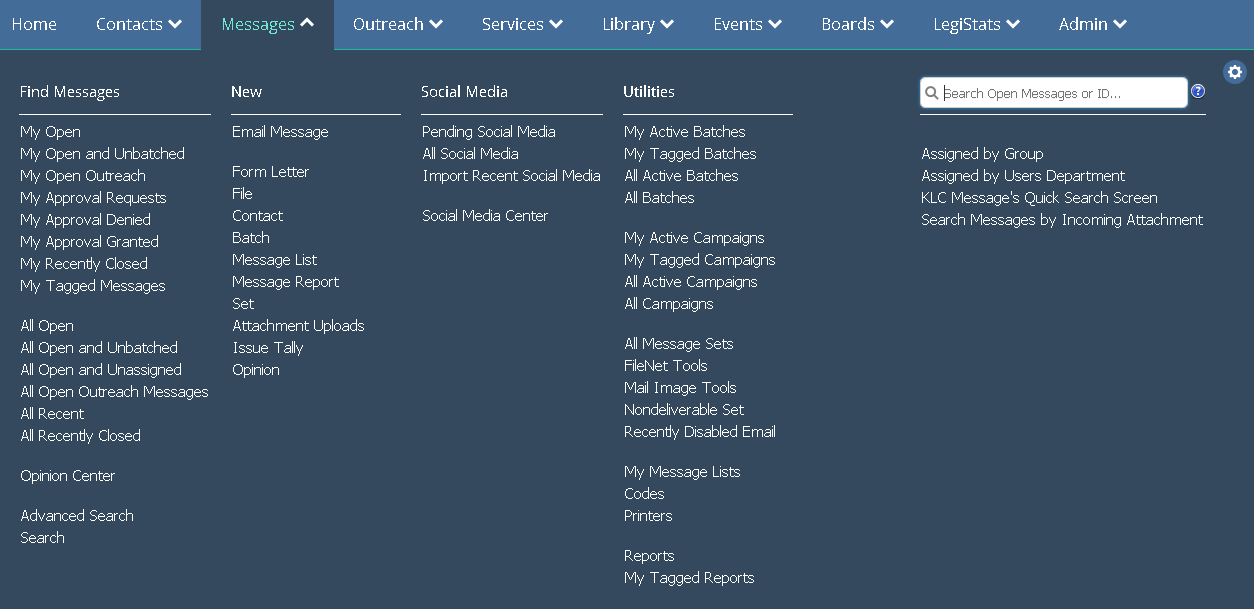Open Search Messages by Incoming Attachment

click(1062, 219)
